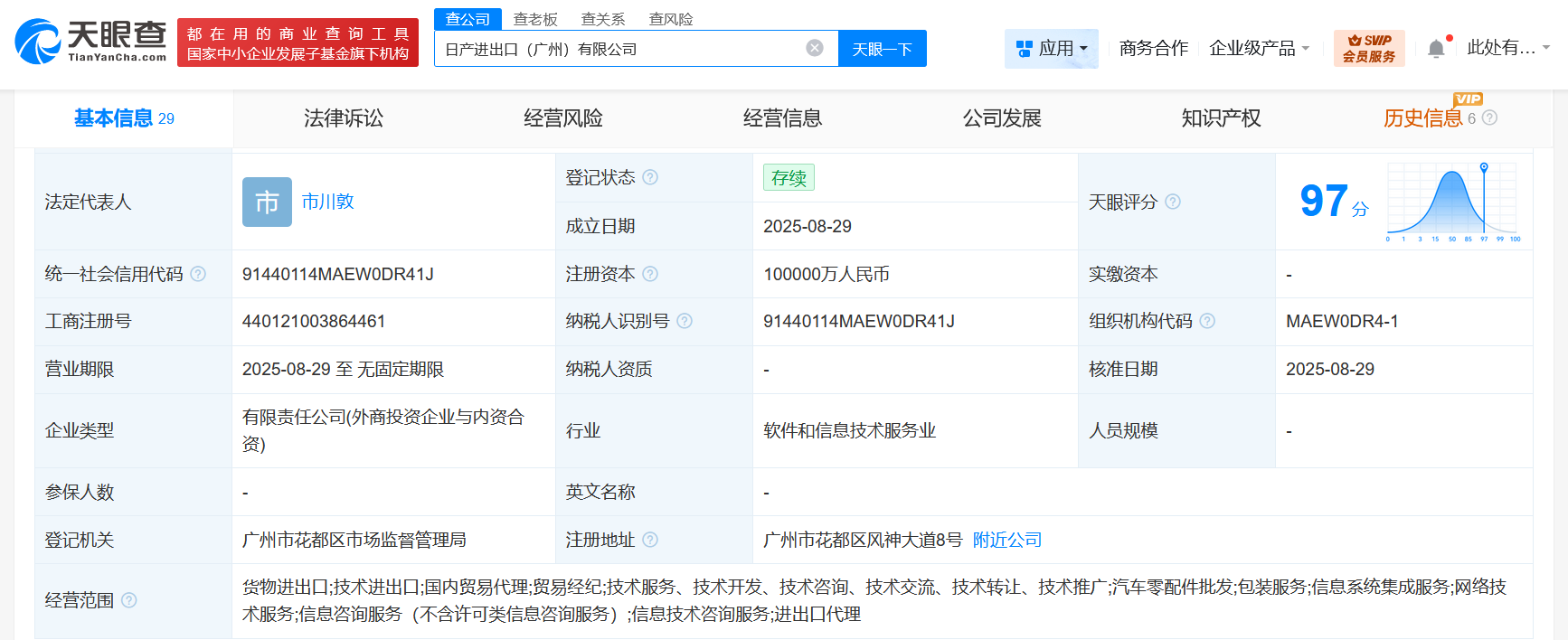Click 广州市花都区市场监督管理局 registration authority
This screenshot has height=640, width=1568.
tap(354, 540)
